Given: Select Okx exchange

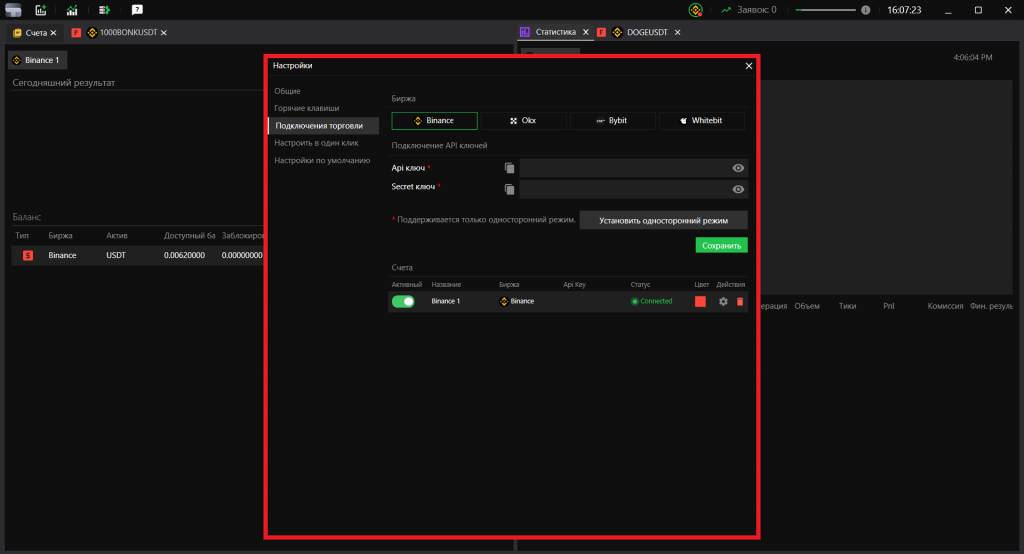Looking at the screenshot, I should [x=523, y=121].
